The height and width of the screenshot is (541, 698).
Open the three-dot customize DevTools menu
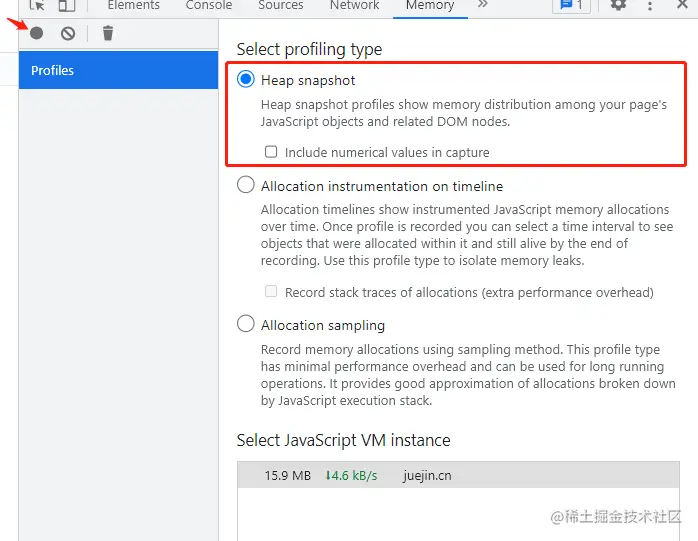coord(650,5)
